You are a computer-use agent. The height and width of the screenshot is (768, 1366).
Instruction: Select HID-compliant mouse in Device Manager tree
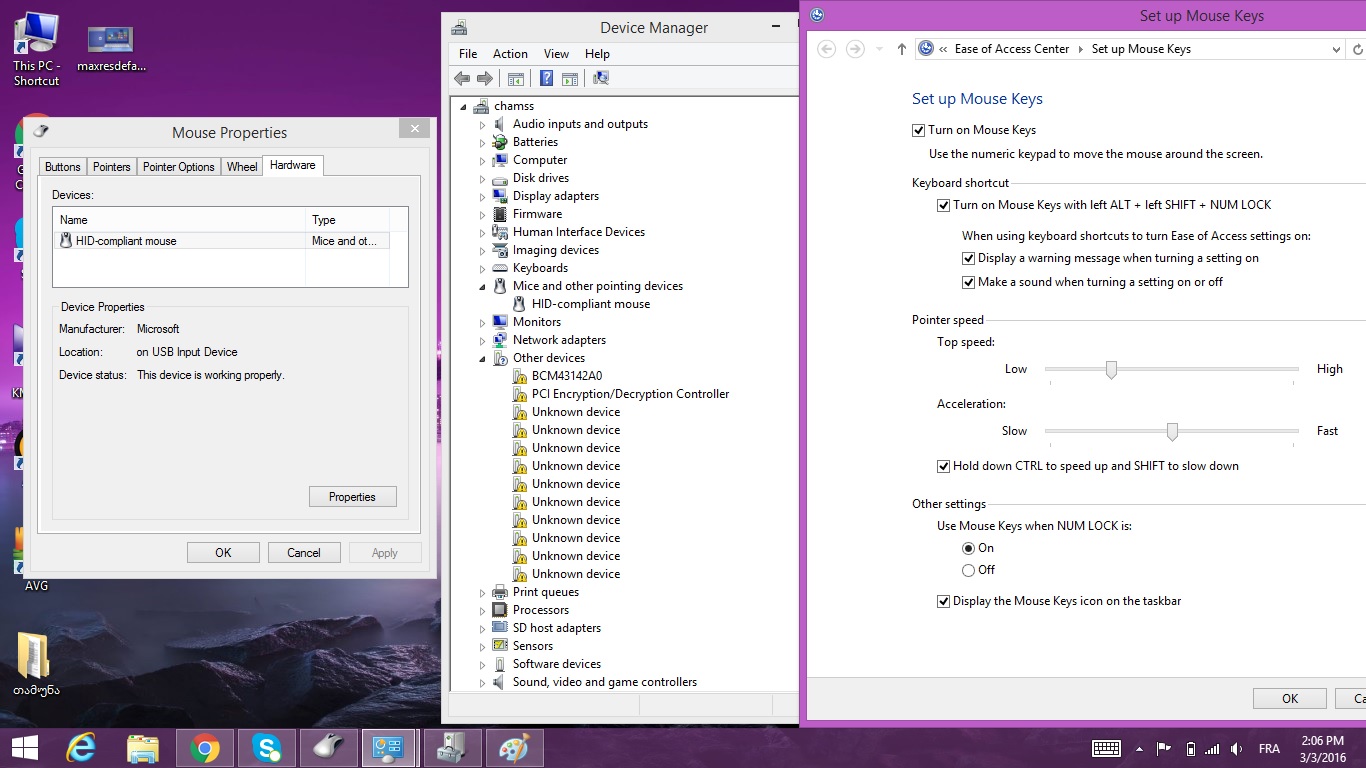point(590,304)
